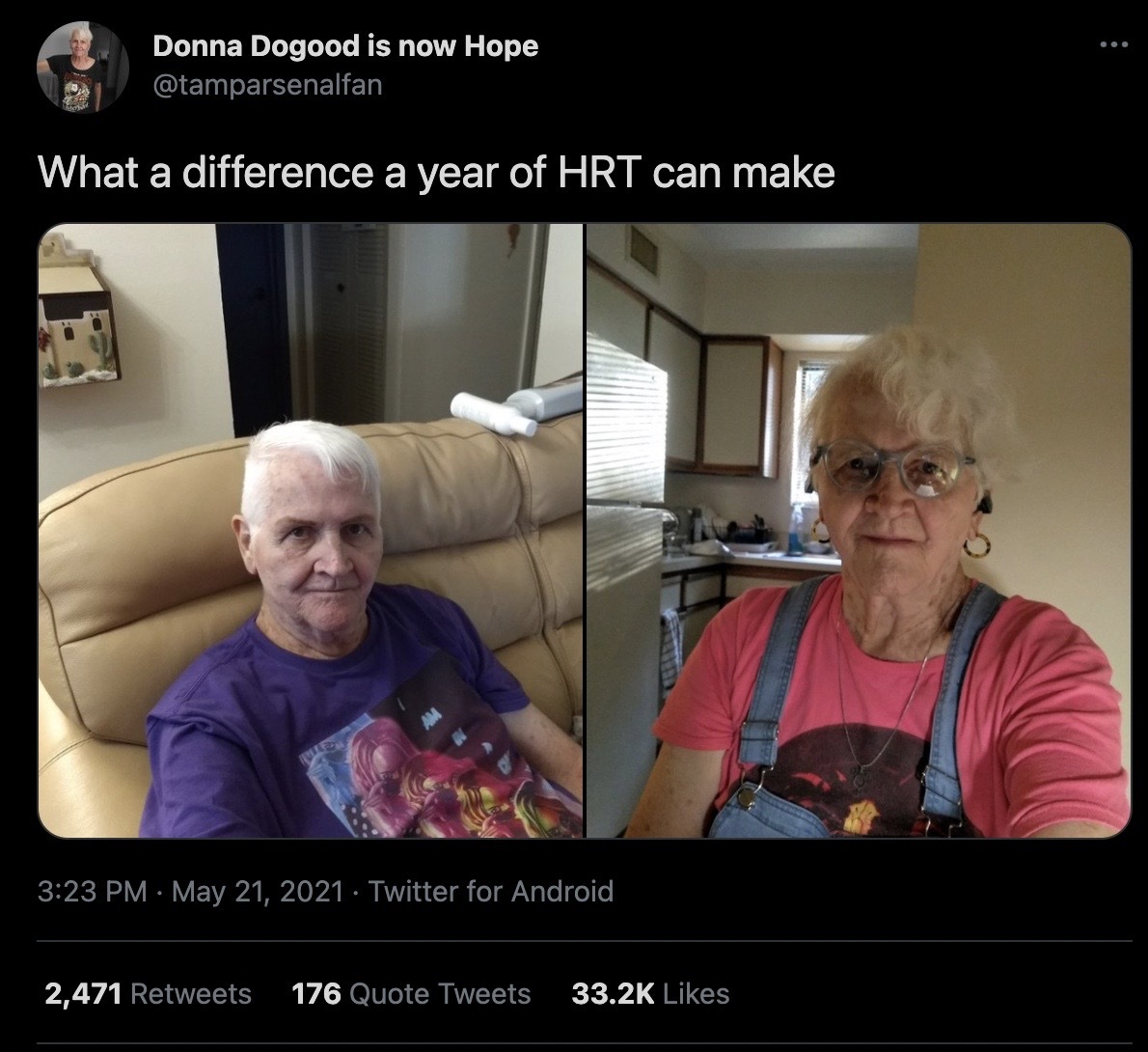Open the three-dot more options menu
Image resolution: width=1148 pixels, height=1052 pixels.
tap(1114, 45)
